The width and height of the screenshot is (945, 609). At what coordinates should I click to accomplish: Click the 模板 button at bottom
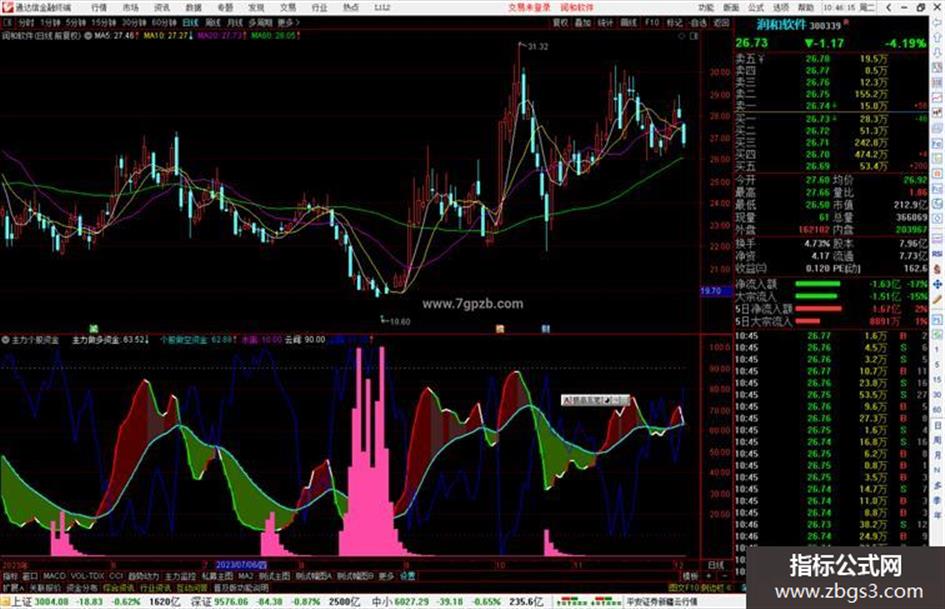pos(690,576)
